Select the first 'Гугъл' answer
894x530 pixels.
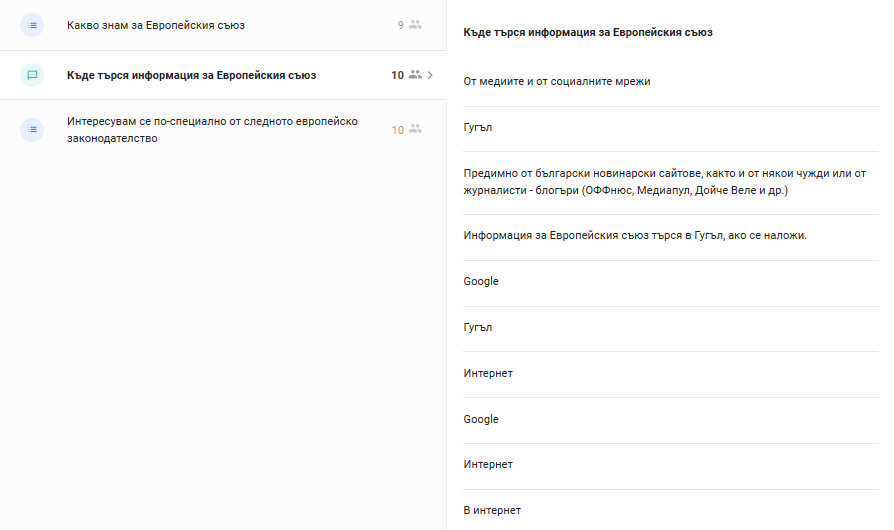coord(478,127)
